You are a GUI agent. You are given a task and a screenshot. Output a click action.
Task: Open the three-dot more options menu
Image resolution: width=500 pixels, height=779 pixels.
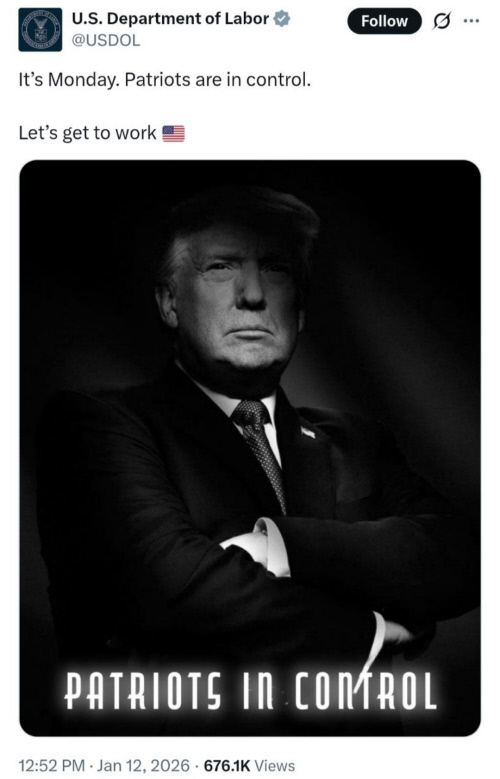tap(471, 21)
